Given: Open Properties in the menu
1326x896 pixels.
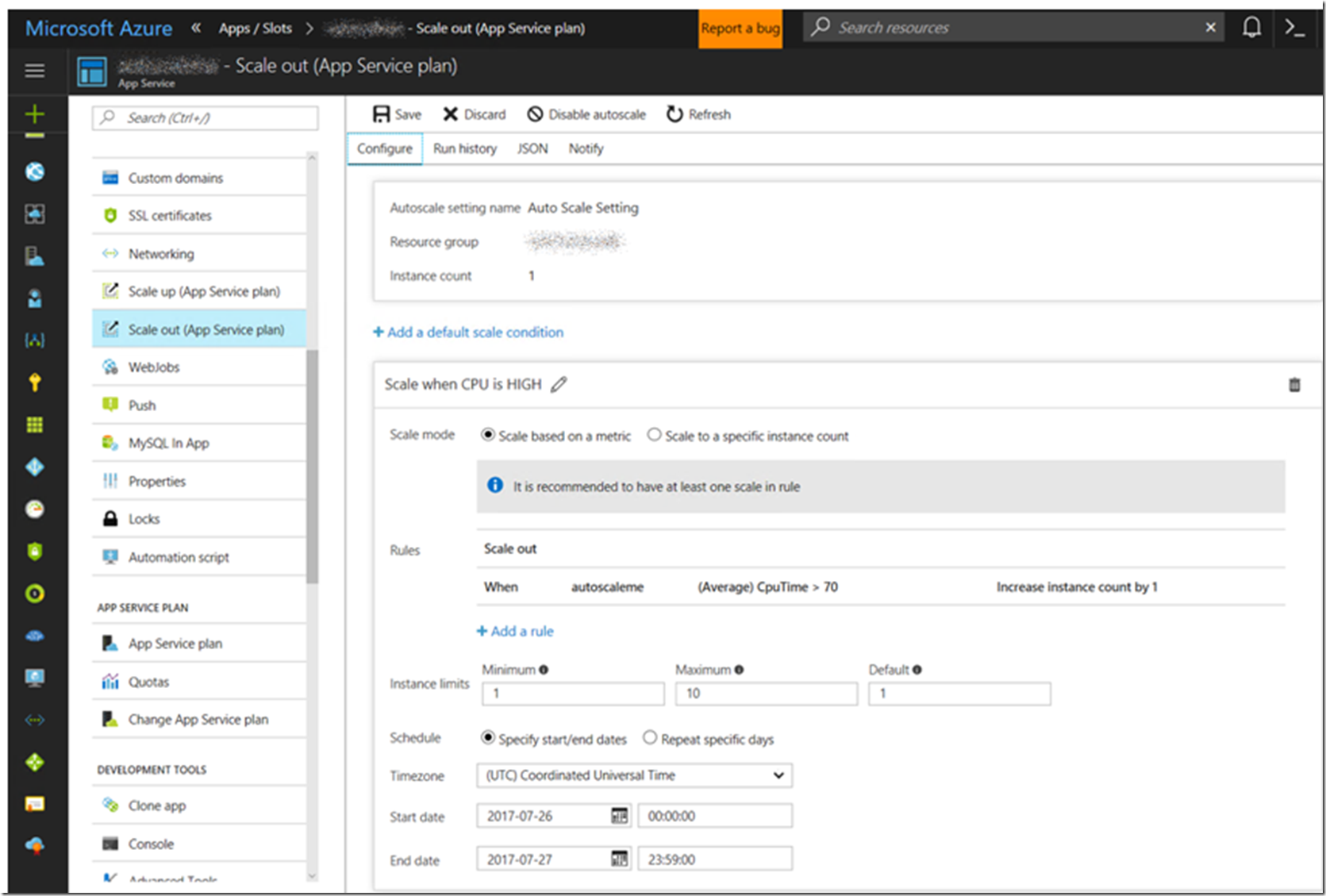Looking at the screenshot, I should pos(198,481).
